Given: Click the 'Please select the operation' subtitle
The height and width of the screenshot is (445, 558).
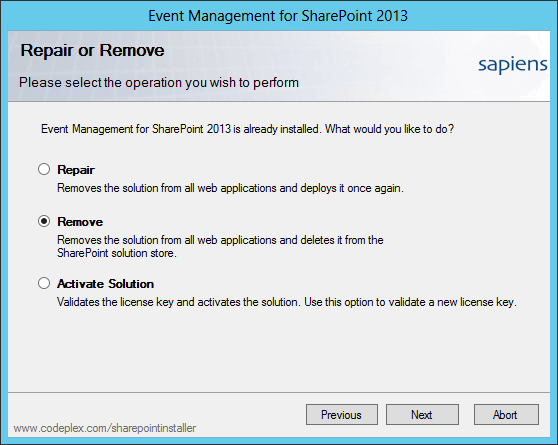Looking at the screenshot, I should 159,83.
